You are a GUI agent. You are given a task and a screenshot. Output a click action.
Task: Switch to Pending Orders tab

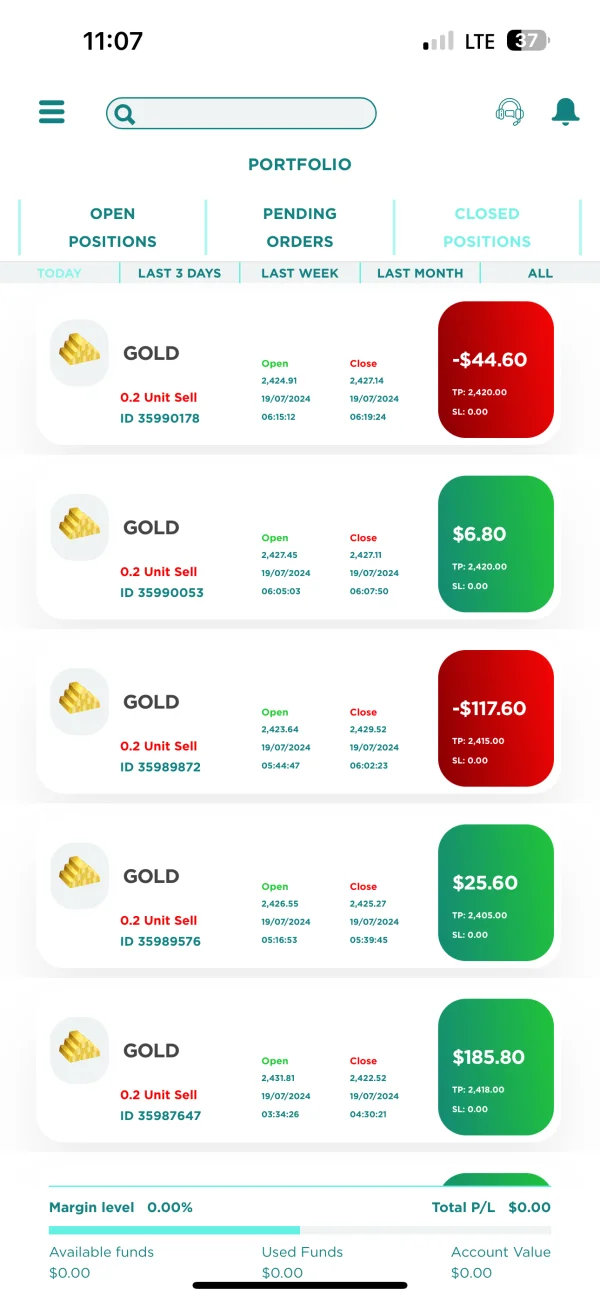[x=300, y=227]
